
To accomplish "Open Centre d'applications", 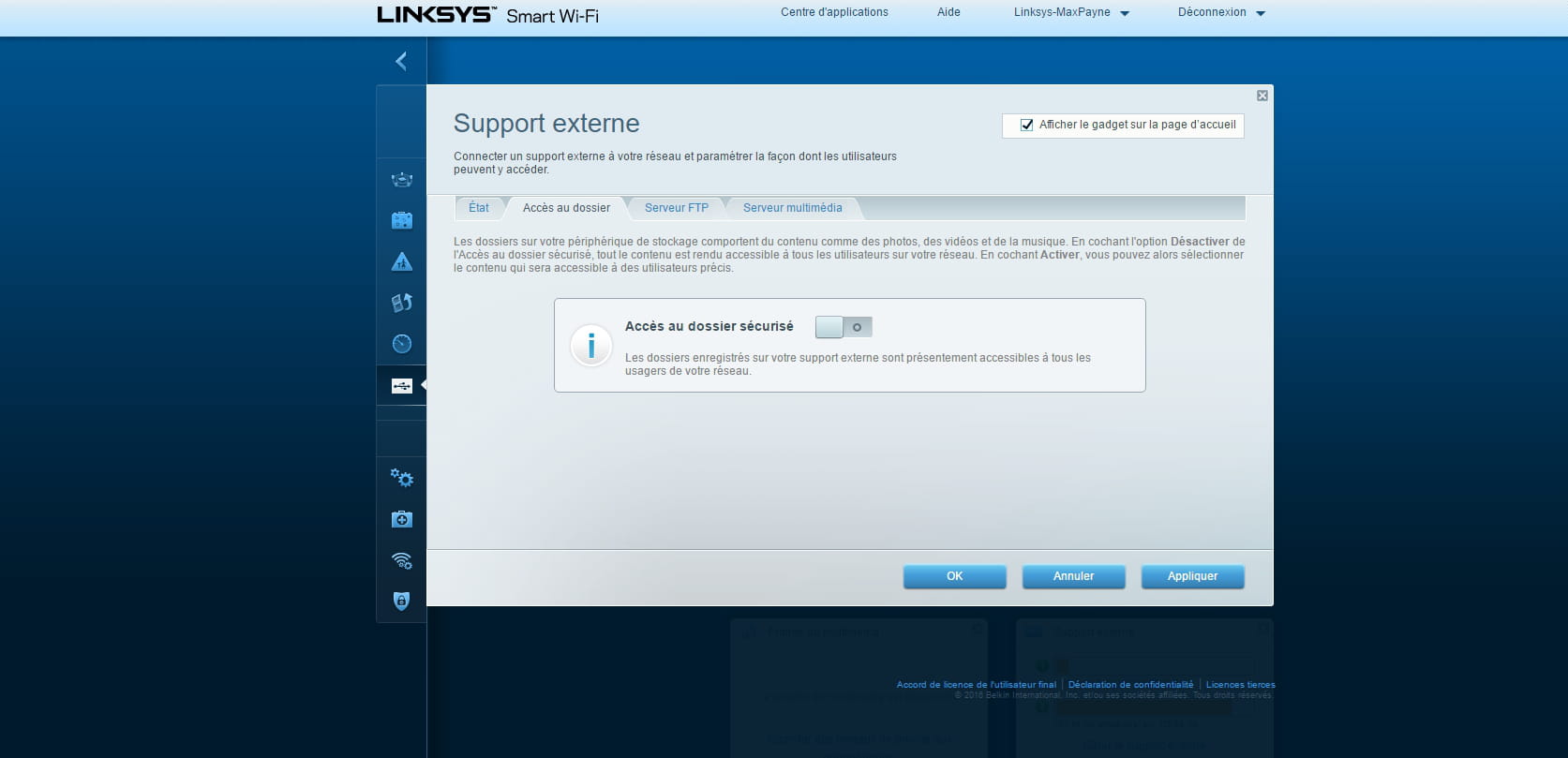I will pyautogui.click(x=834, y=12).
